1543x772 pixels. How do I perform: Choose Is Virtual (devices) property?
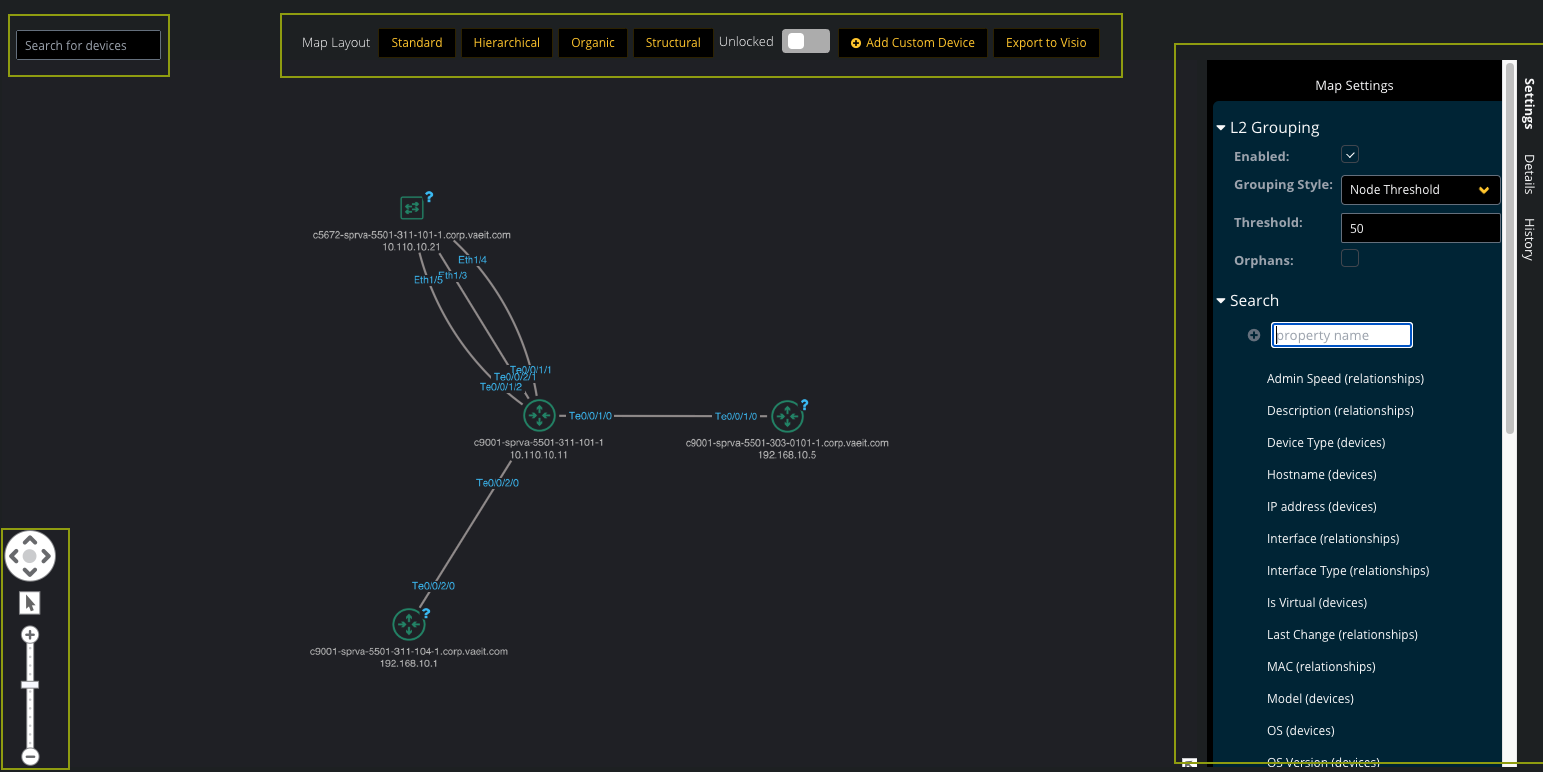tap(1316, 603)
